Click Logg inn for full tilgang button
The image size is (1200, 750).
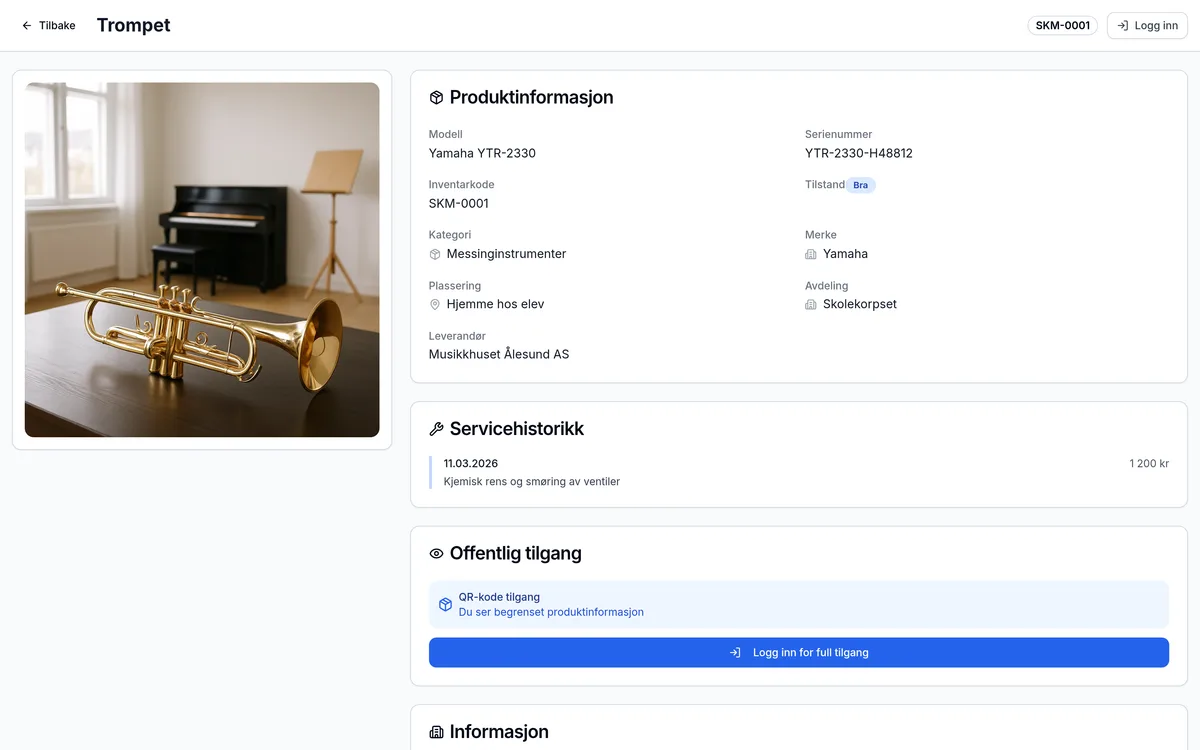[x=799, y=653]
